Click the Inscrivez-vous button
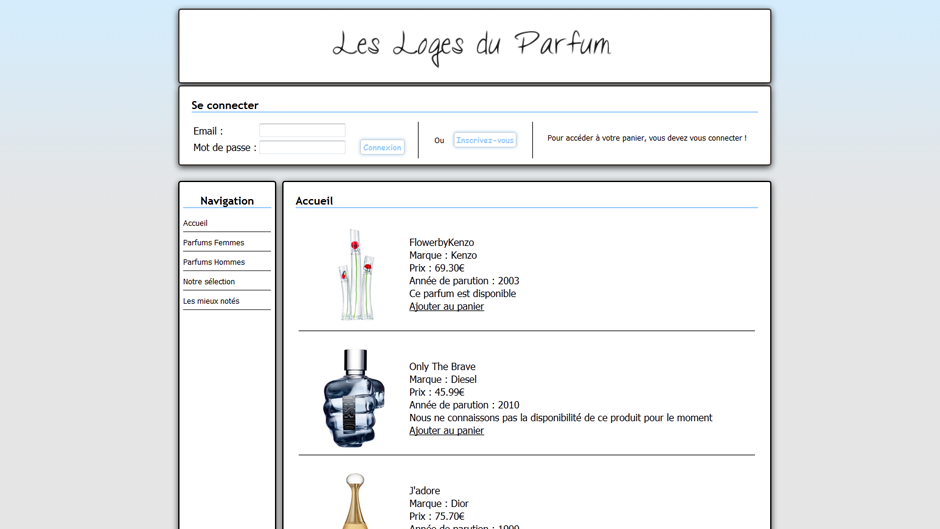940x529 pixels. point(485,140)
